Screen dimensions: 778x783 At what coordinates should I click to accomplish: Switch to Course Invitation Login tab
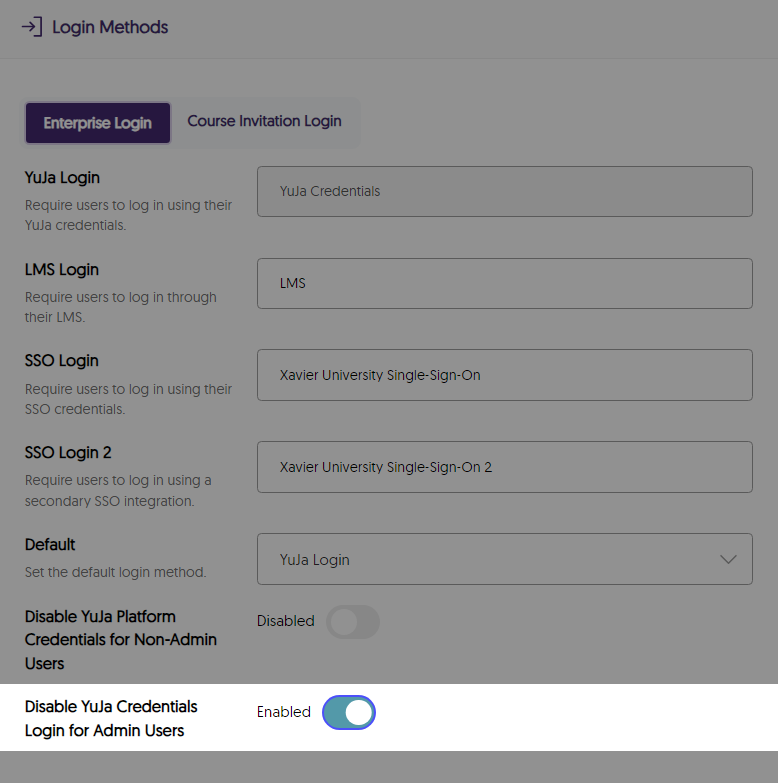click(264, 121)
